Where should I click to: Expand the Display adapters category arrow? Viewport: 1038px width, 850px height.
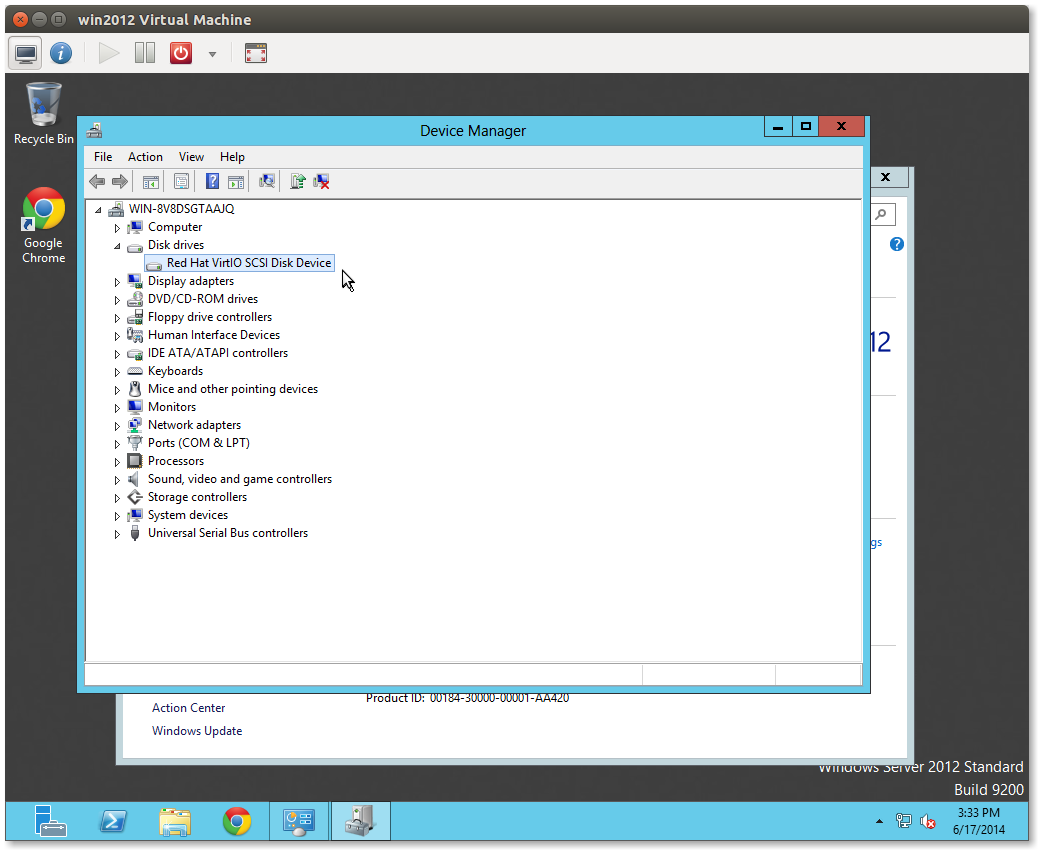tap(117, 282)
